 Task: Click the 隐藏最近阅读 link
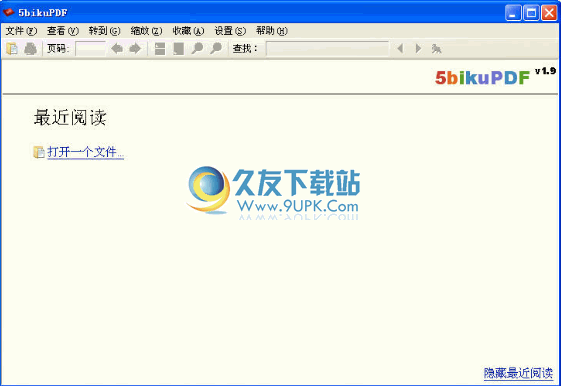518,373
